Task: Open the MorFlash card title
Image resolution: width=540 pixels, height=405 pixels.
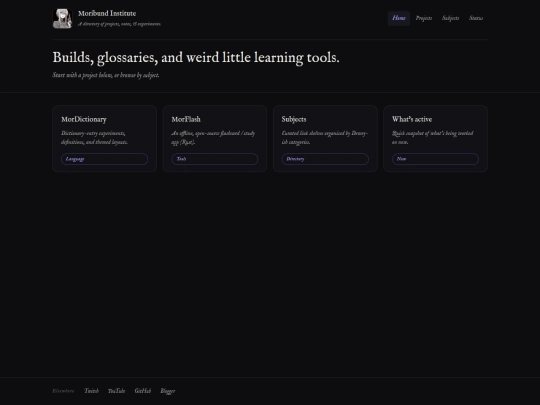Action: click(x=186, y=120)
